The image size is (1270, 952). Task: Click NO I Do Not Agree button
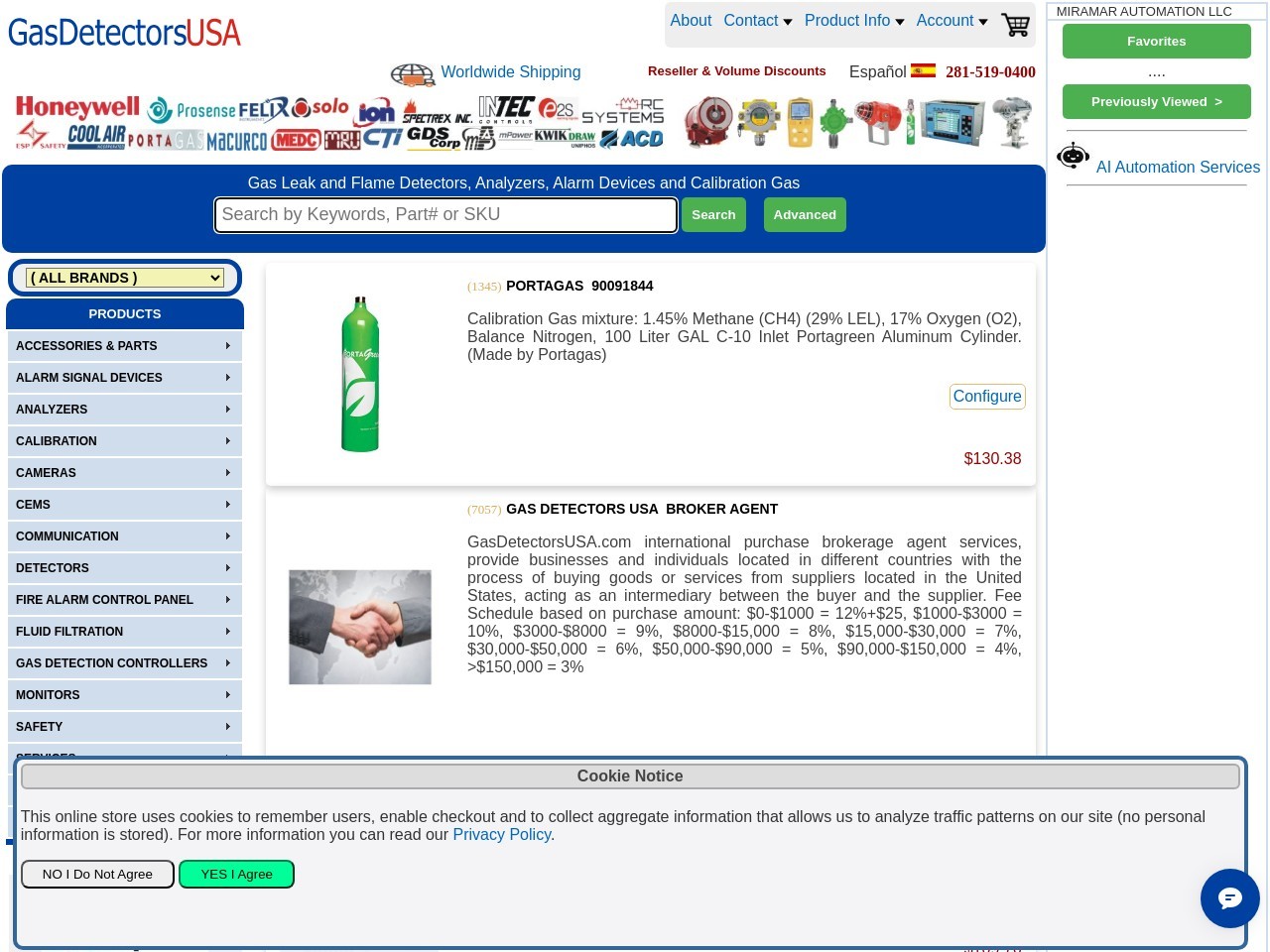(x=97, y=874)
